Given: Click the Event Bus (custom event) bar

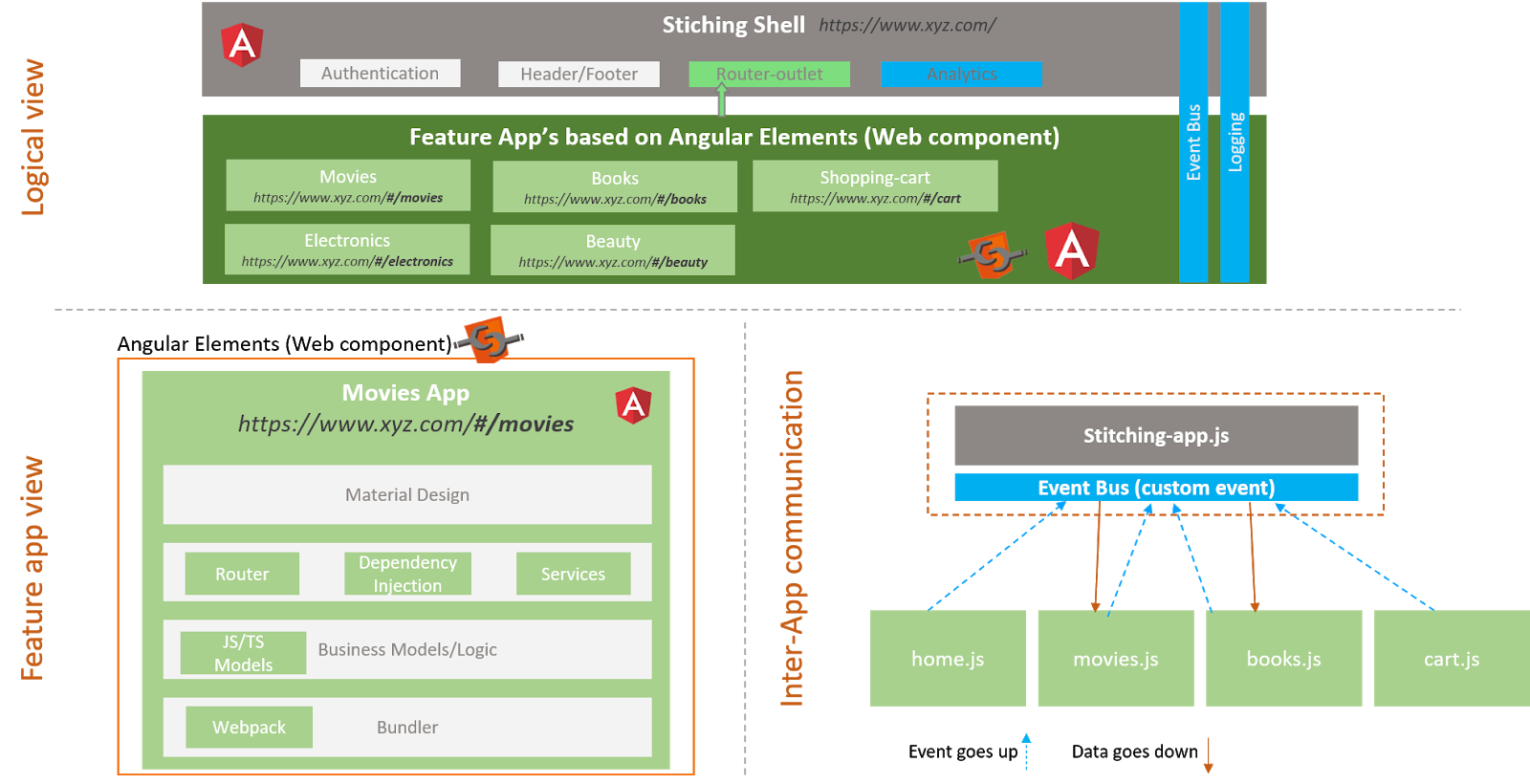Looking at the screenshot, I should 1156,488.
